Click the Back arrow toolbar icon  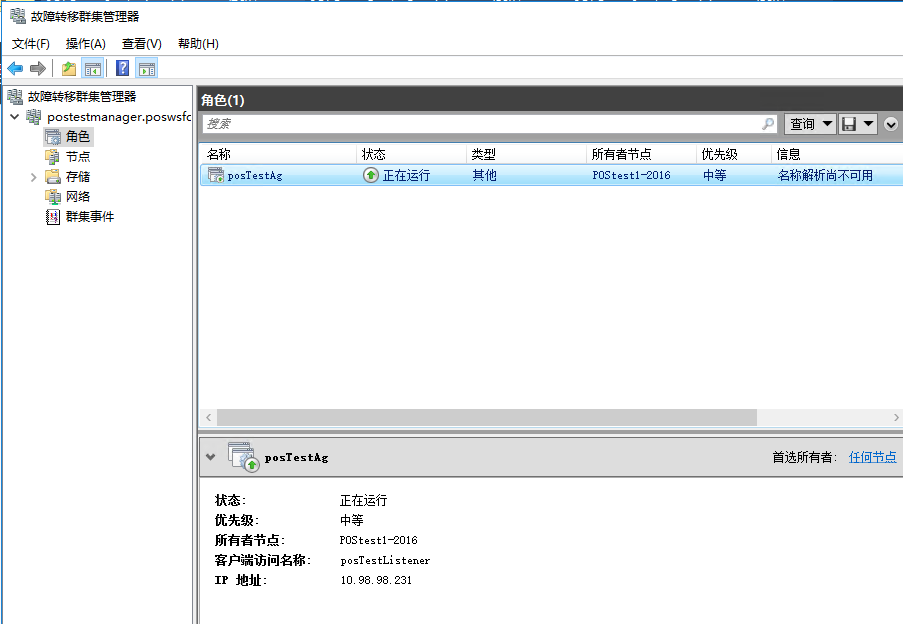coord(15,69)
